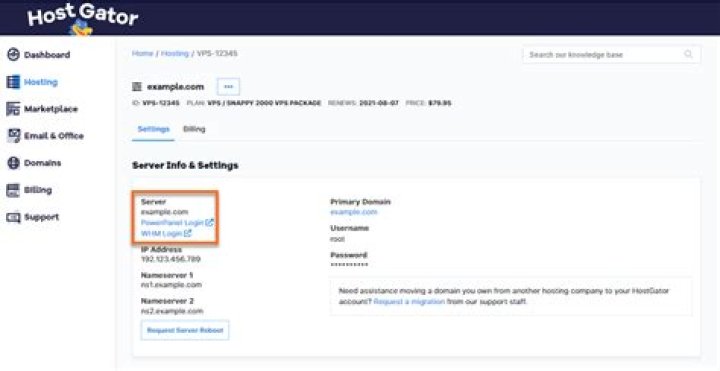Click the Email & Office envelope icon

[x=13, y=136]
